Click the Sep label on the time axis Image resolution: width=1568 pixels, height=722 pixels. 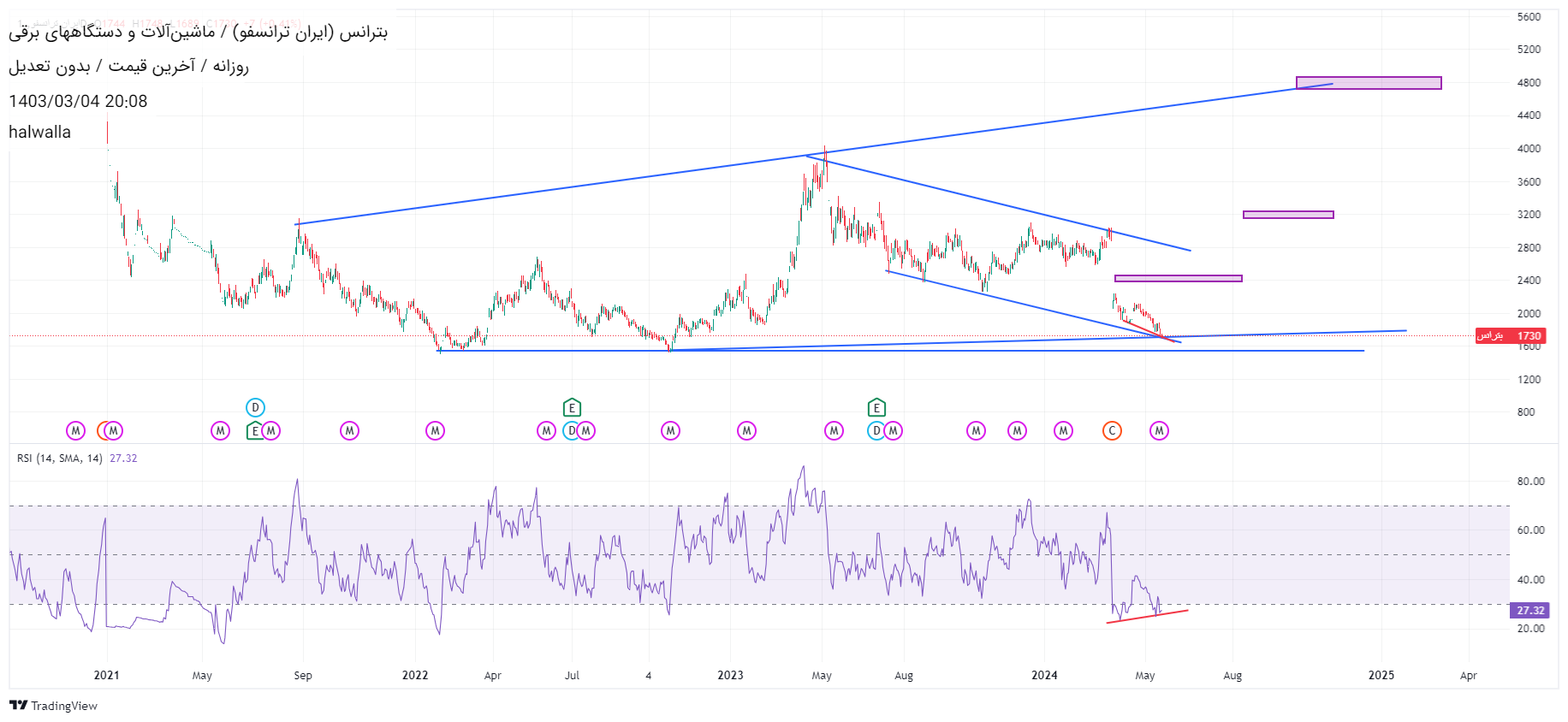pos(303,675)
